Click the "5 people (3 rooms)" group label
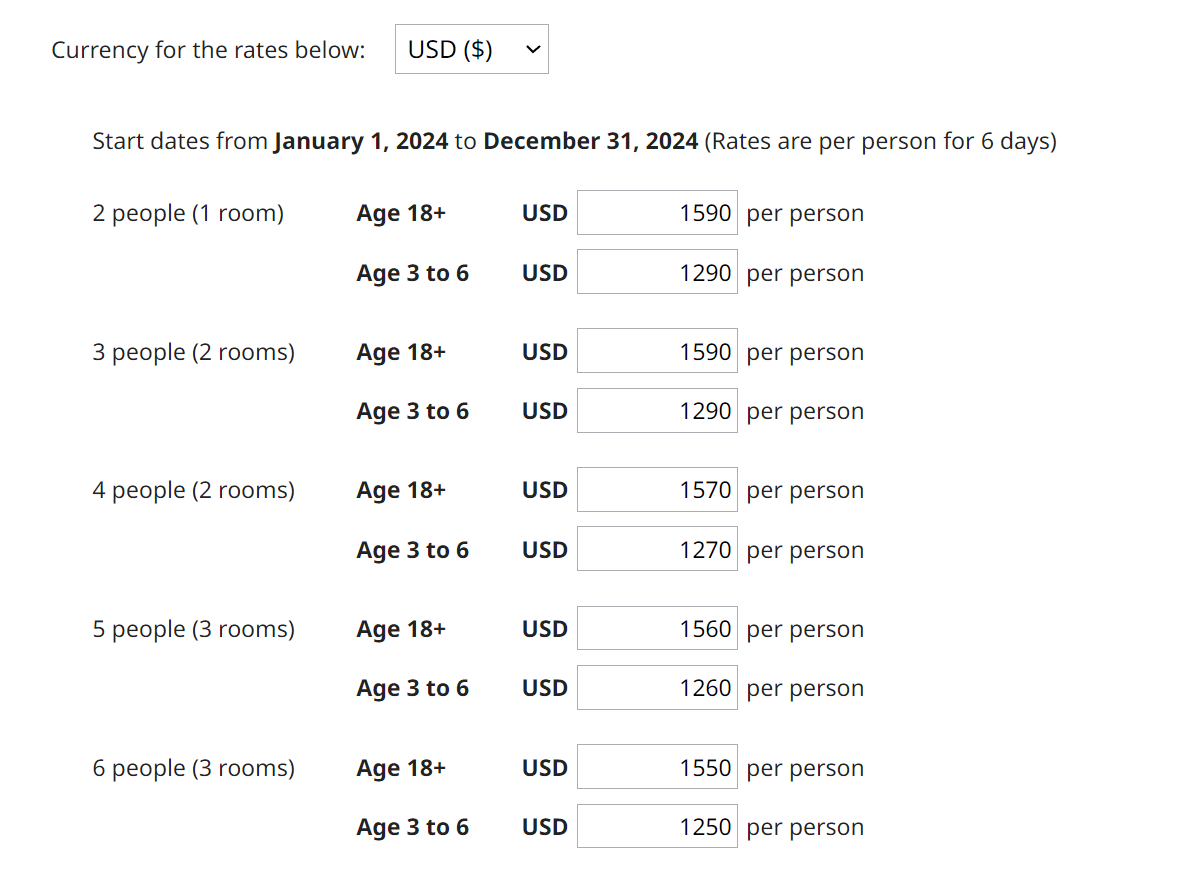 (x=194, y=629)
